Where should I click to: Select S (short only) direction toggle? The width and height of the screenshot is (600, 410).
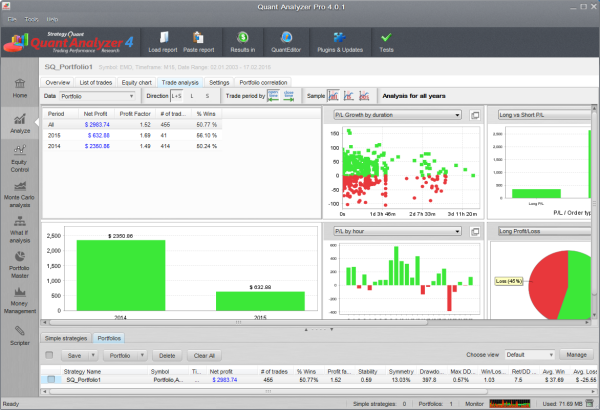207,96
